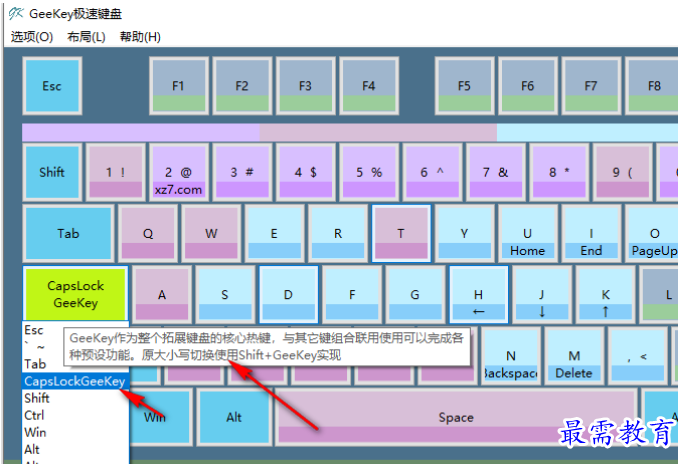Click the W key
Viewport: 682px width, 464px height.
211,234
